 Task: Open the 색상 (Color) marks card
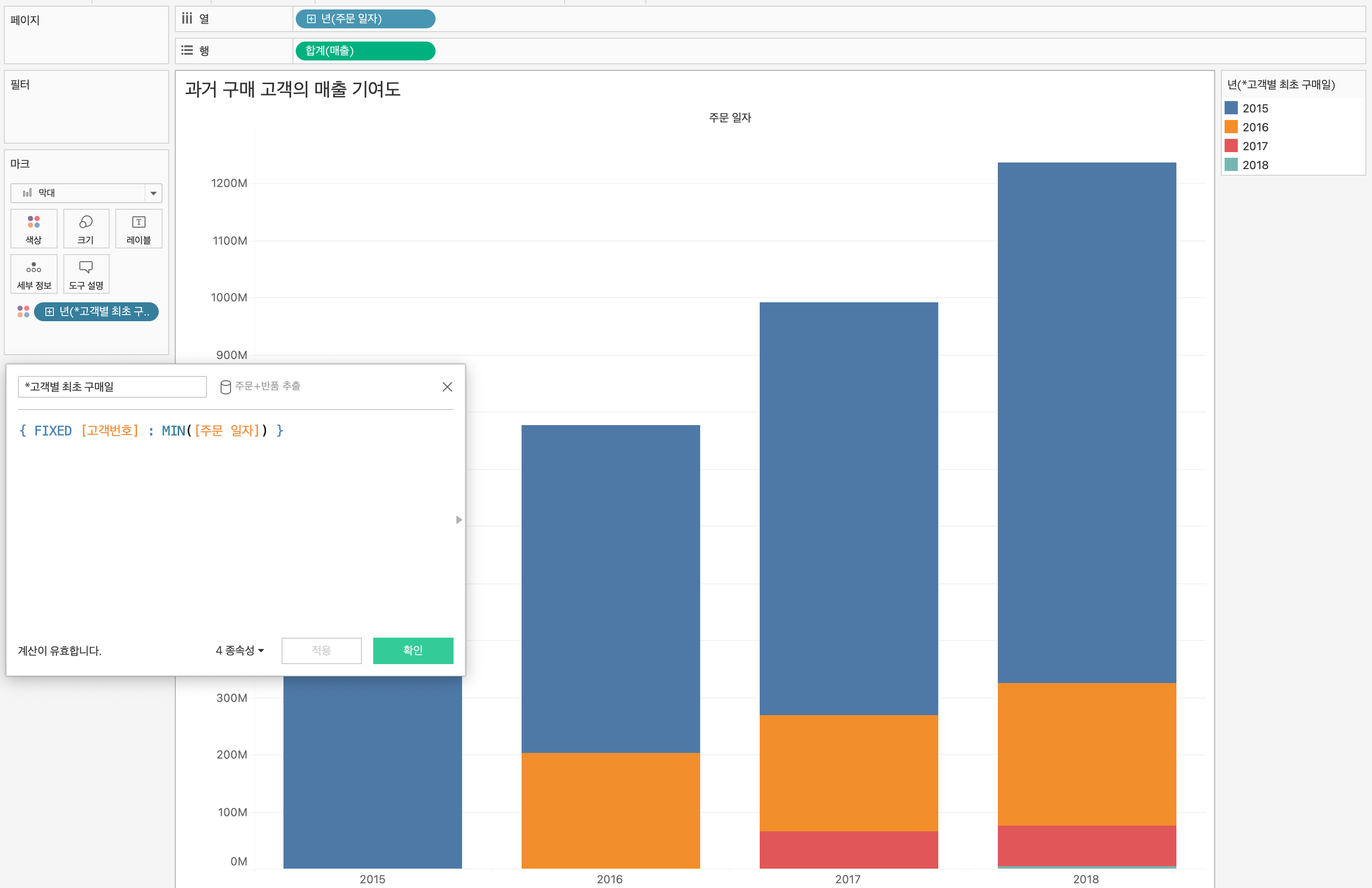tap(34, 229)
